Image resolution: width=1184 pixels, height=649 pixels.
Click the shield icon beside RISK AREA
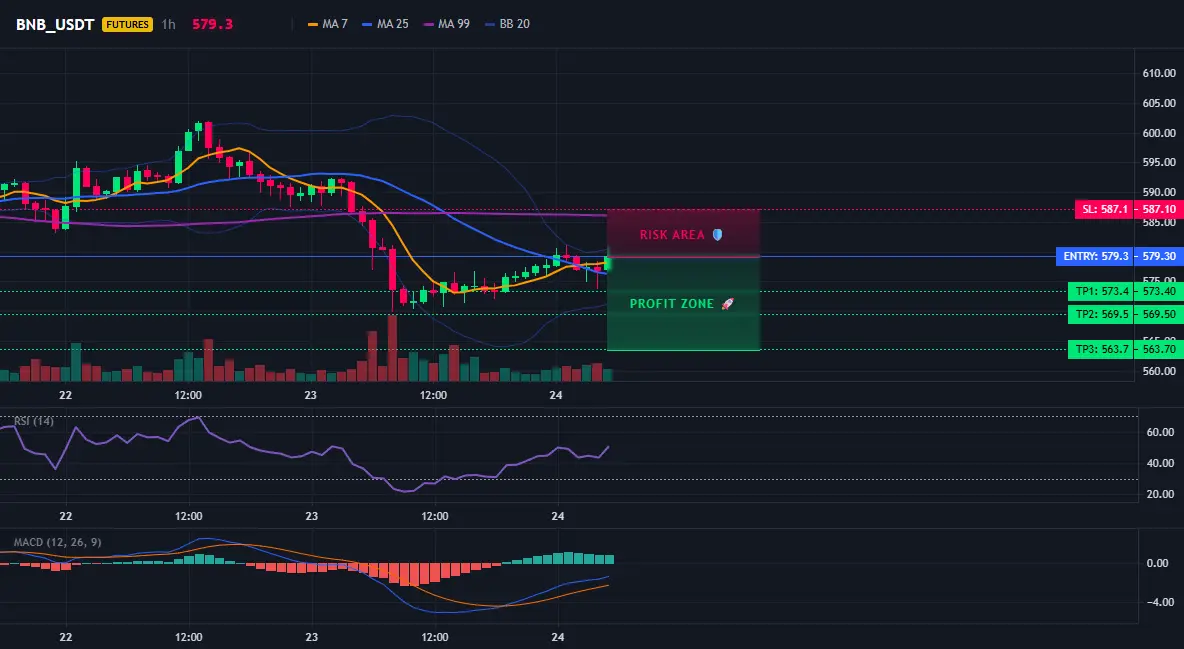click(x=717, y=235)
